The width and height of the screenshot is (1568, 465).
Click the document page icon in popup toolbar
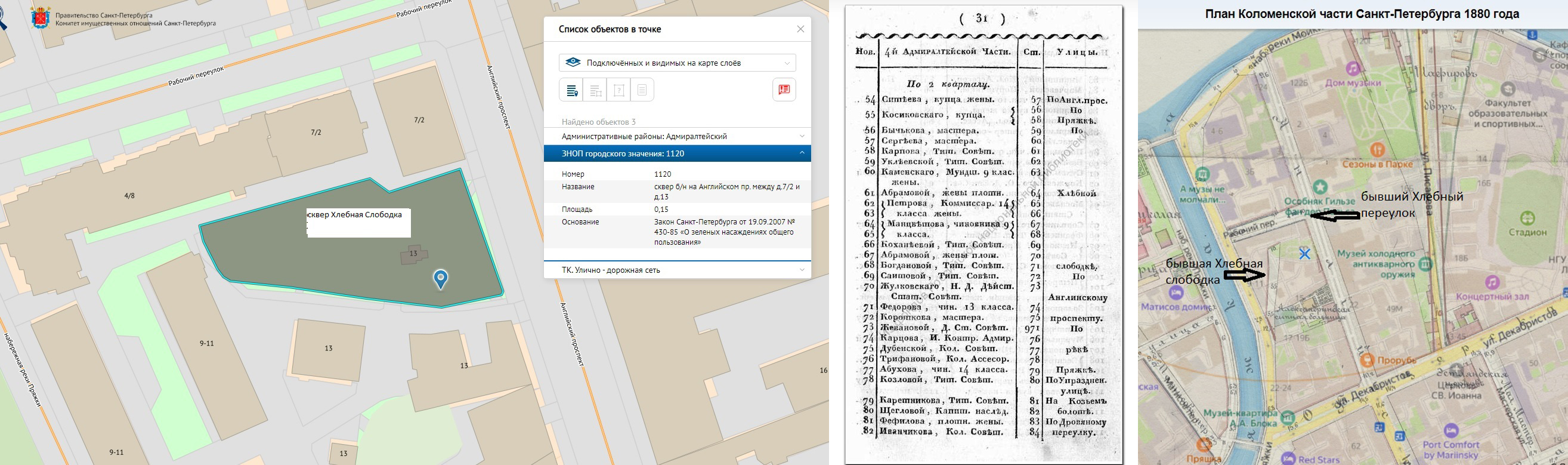pos(642,90)
